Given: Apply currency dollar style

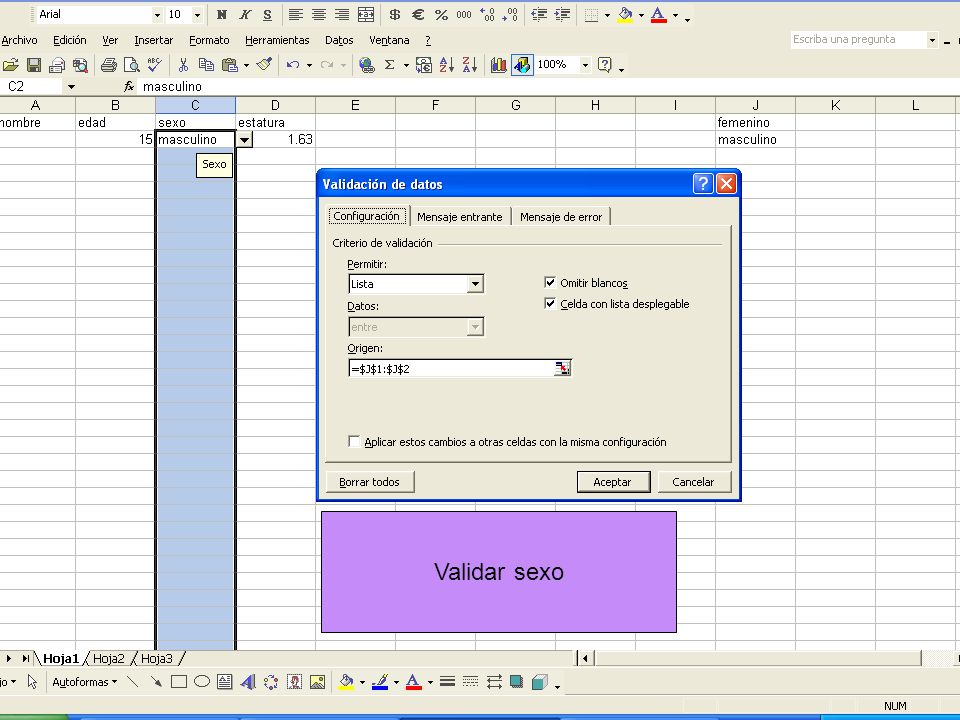Looking at the screenshot, I should point(395,15).
